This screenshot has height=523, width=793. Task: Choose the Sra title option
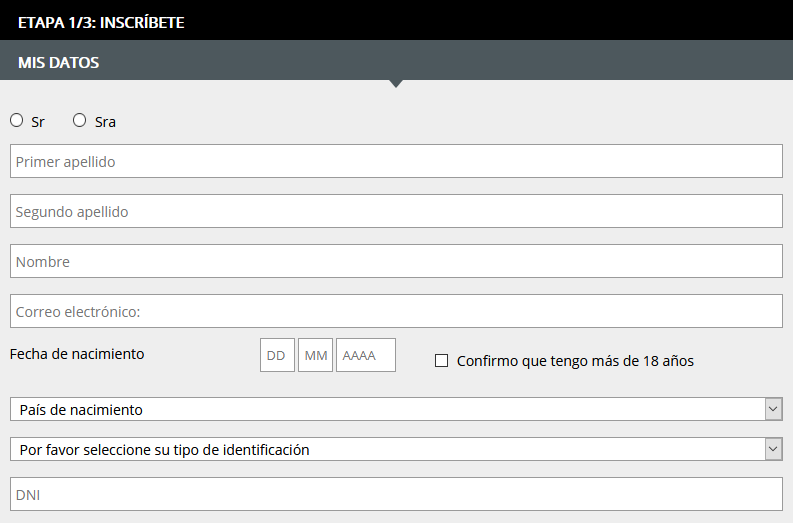(x=79, y=120)
